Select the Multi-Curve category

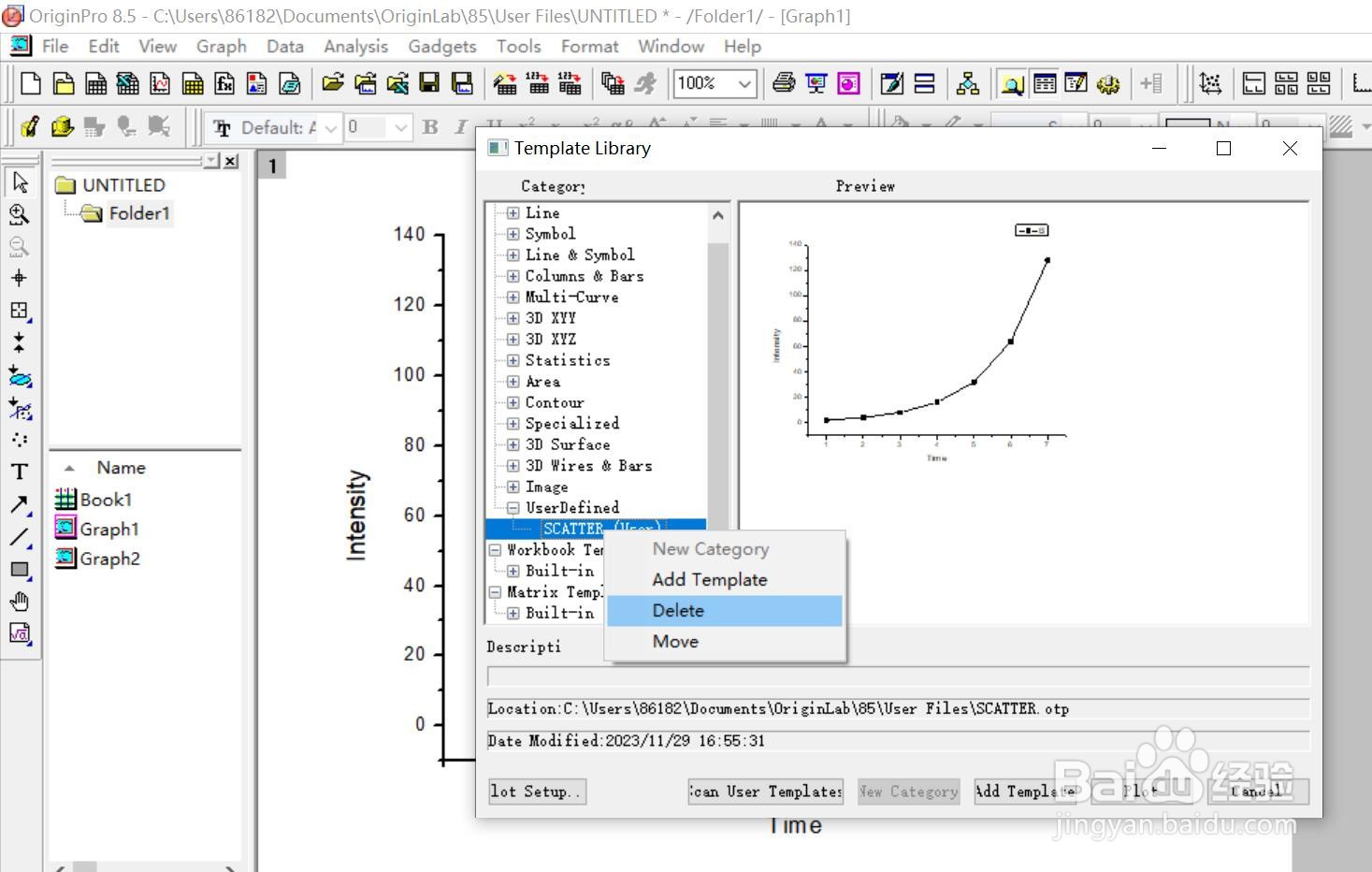(x=571, y=298)
